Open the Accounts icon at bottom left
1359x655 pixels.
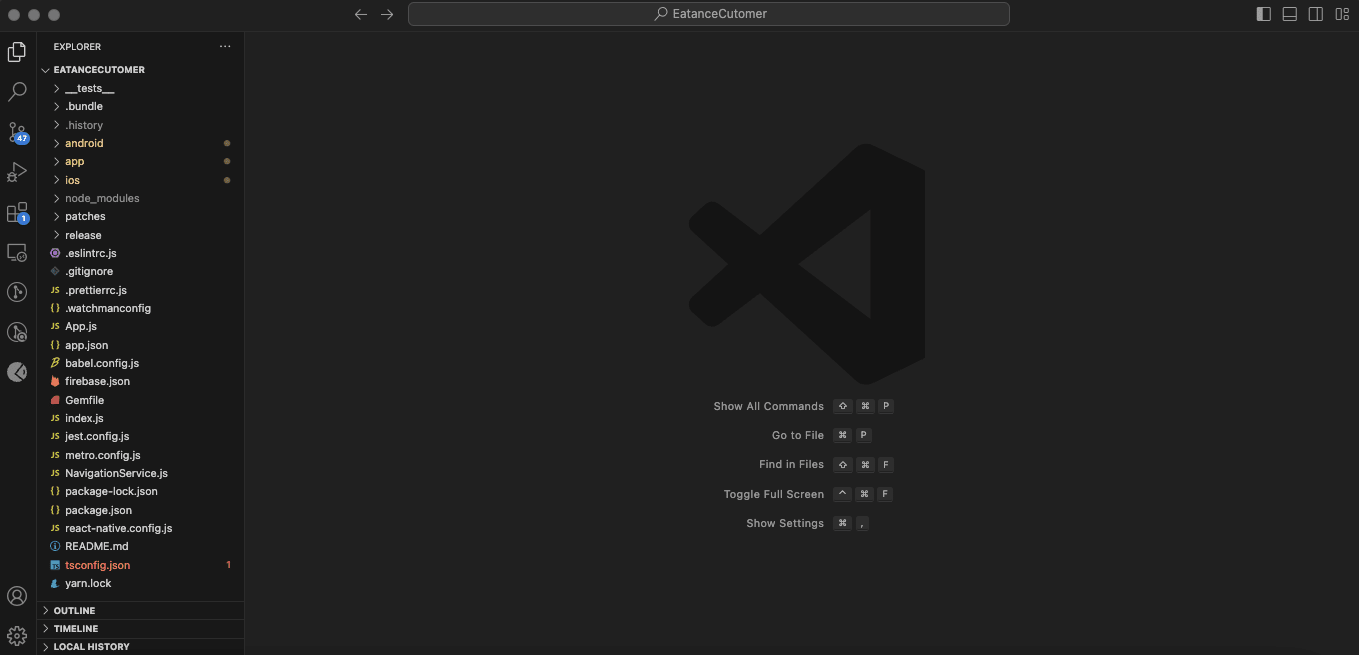(17, 596)
